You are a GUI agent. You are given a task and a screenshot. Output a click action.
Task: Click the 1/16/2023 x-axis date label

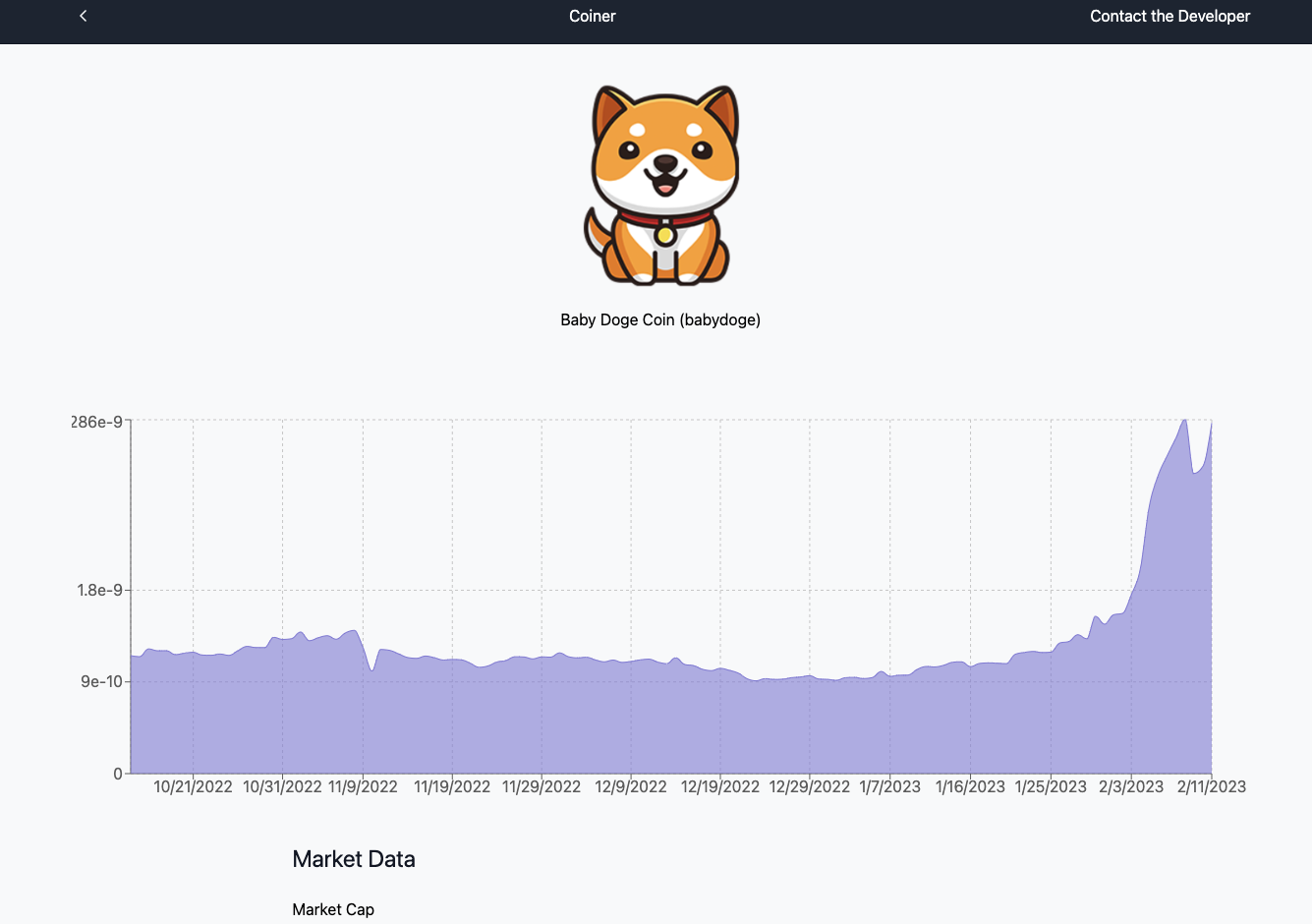click(970, 786)
